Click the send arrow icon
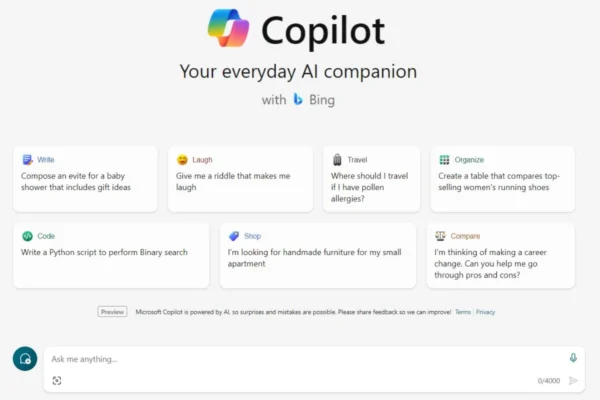The image size is (600, 400). pyautogui.click(x=573, y=381)
